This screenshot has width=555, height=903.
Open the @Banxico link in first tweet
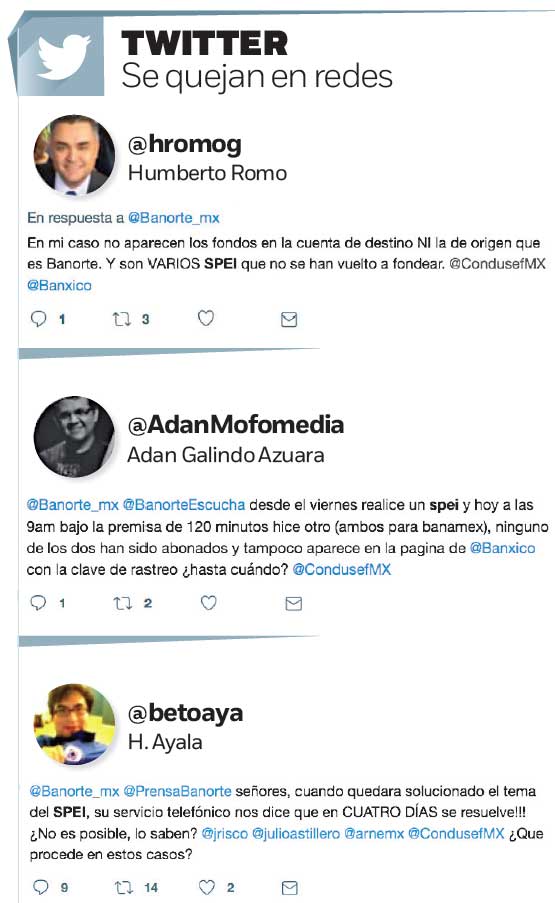[59, 285]
